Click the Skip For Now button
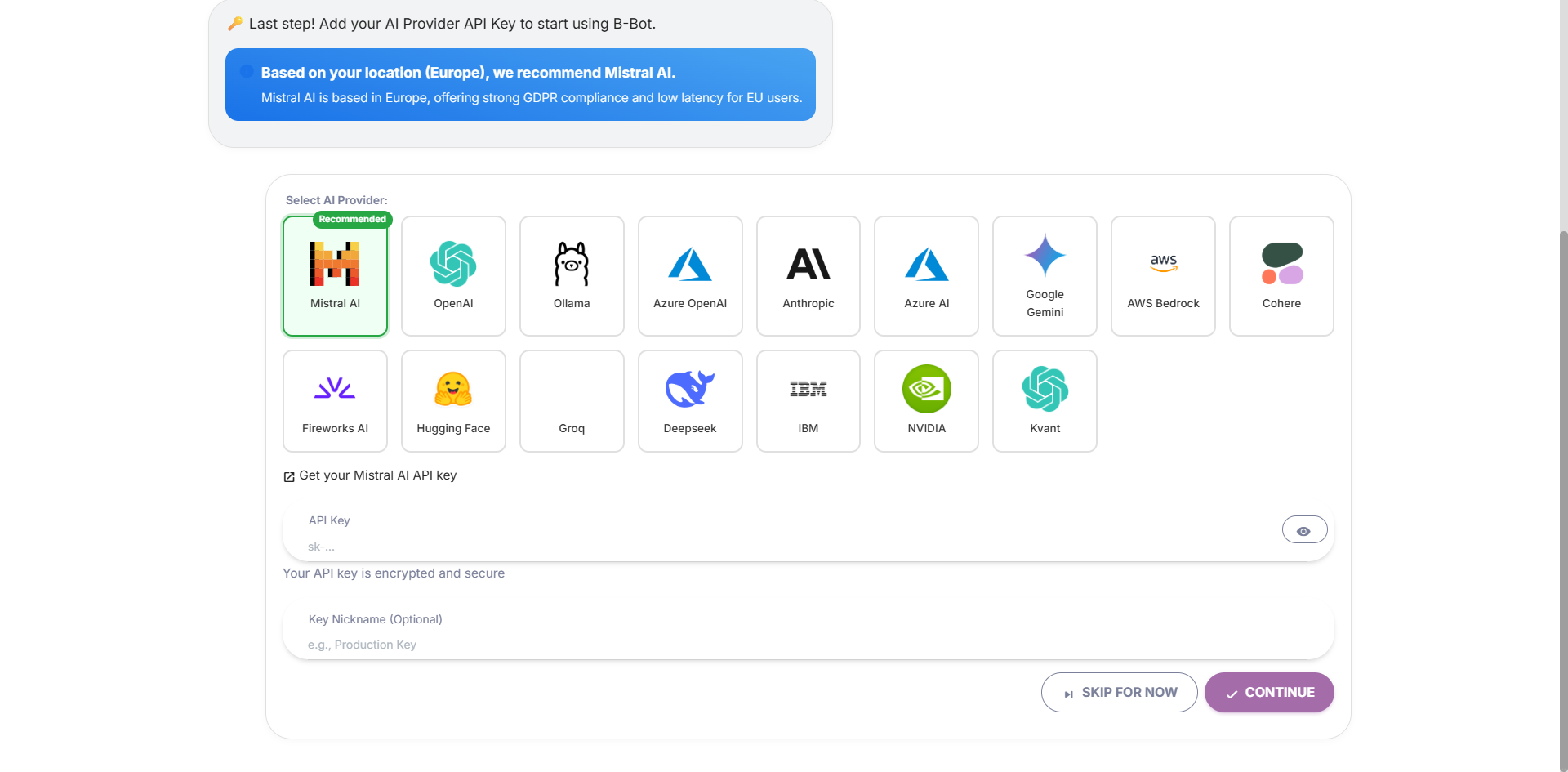The width and height of the screenshot is (1568, 772). click(1119, 692)
